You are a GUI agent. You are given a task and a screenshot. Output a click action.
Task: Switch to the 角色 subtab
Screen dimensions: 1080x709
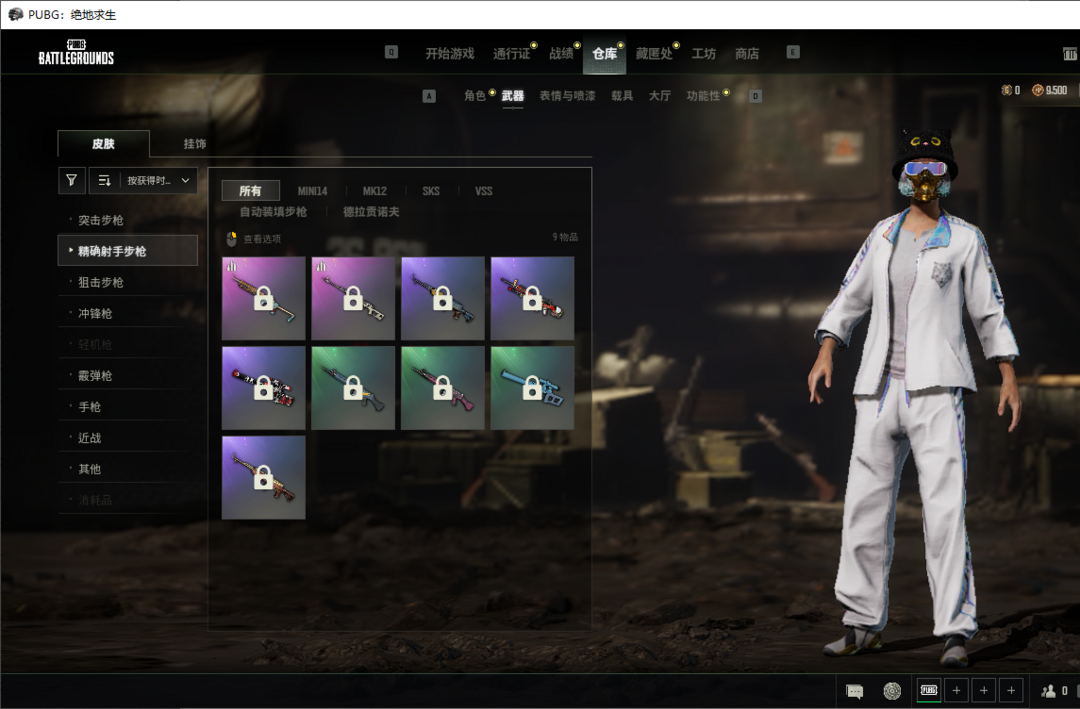click(475, 96)
